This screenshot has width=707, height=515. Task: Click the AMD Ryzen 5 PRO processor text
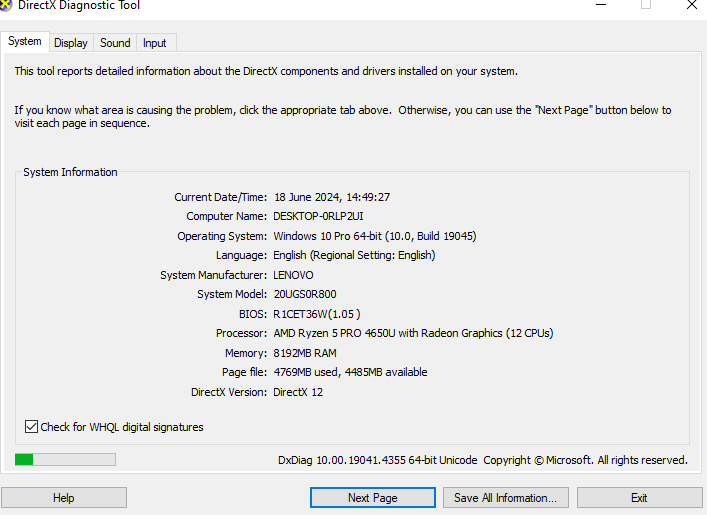(413, 333)
